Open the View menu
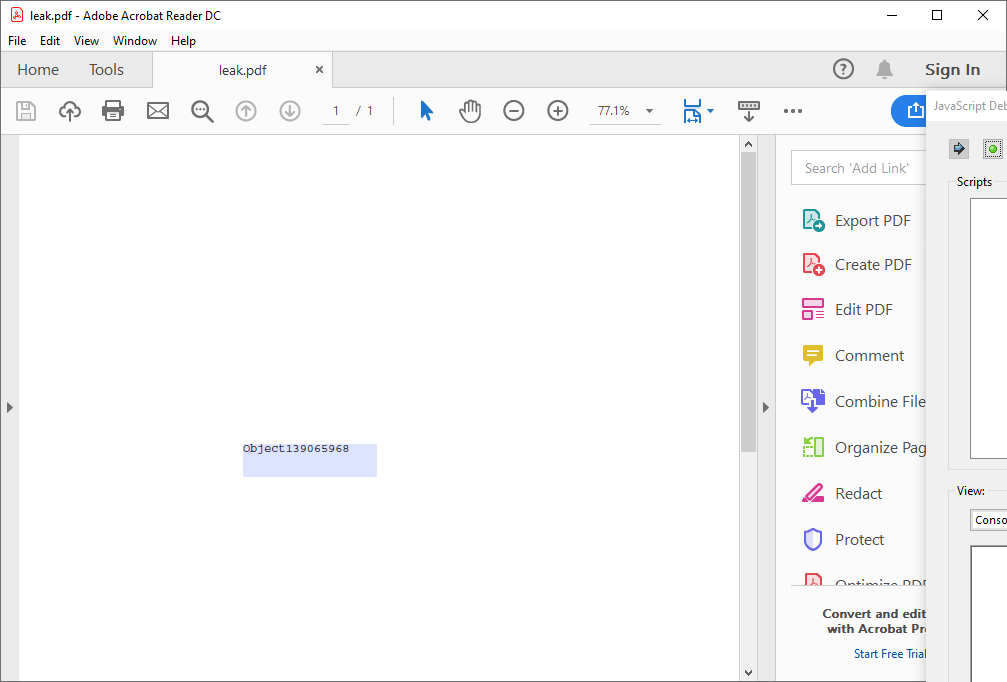The image size is (1007, 682). pos(86,41)
